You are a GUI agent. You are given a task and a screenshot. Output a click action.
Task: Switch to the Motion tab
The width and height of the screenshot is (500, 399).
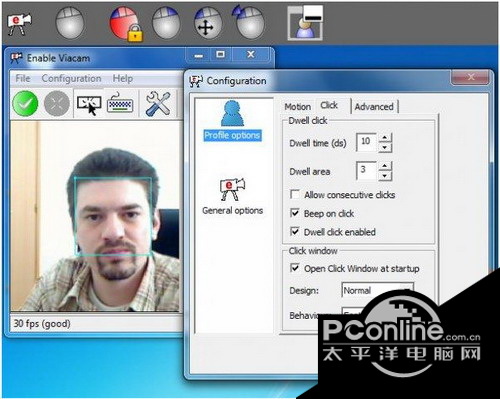pyautogui.click(x=297, y=107)
